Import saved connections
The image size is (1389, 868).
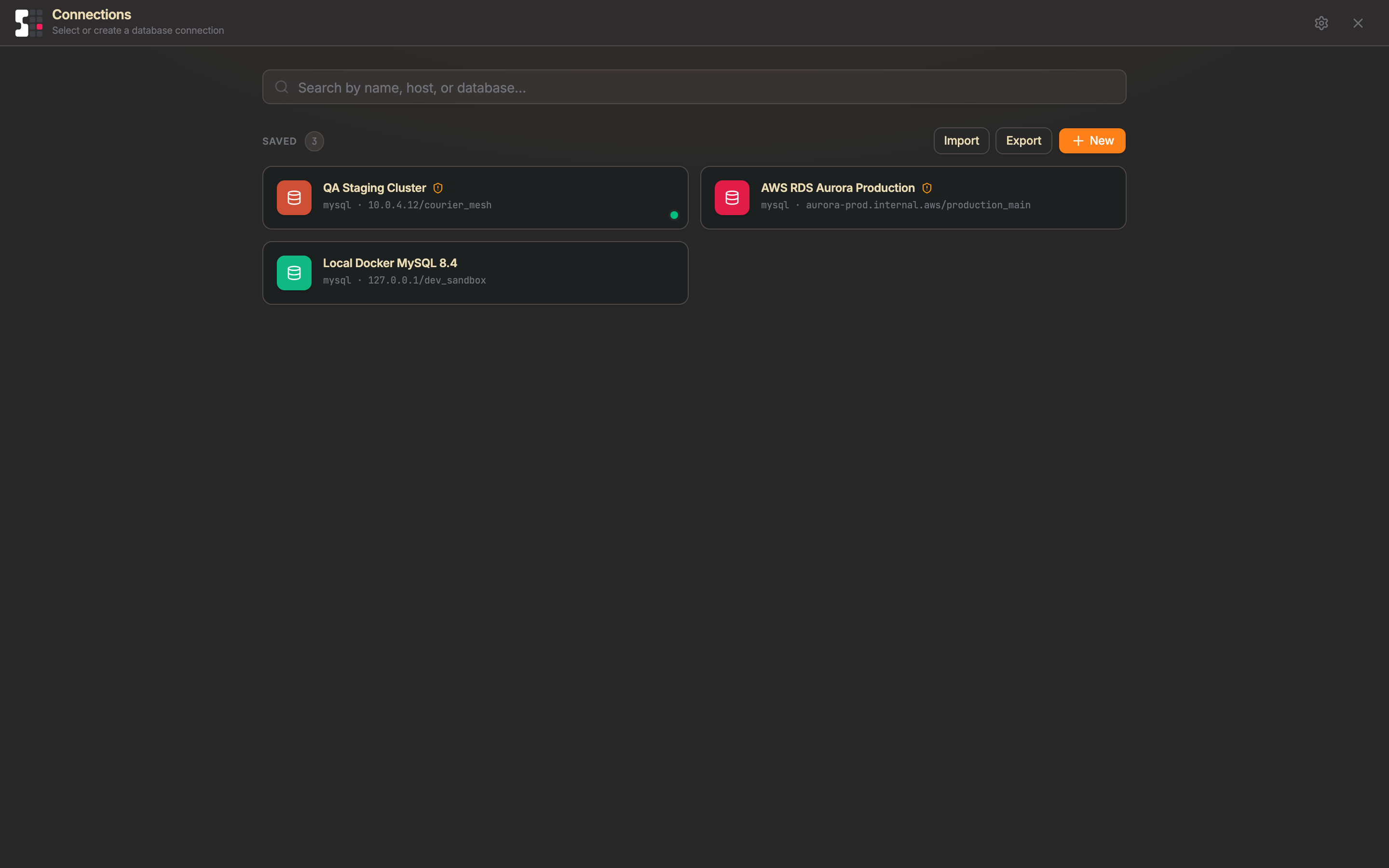961,141
